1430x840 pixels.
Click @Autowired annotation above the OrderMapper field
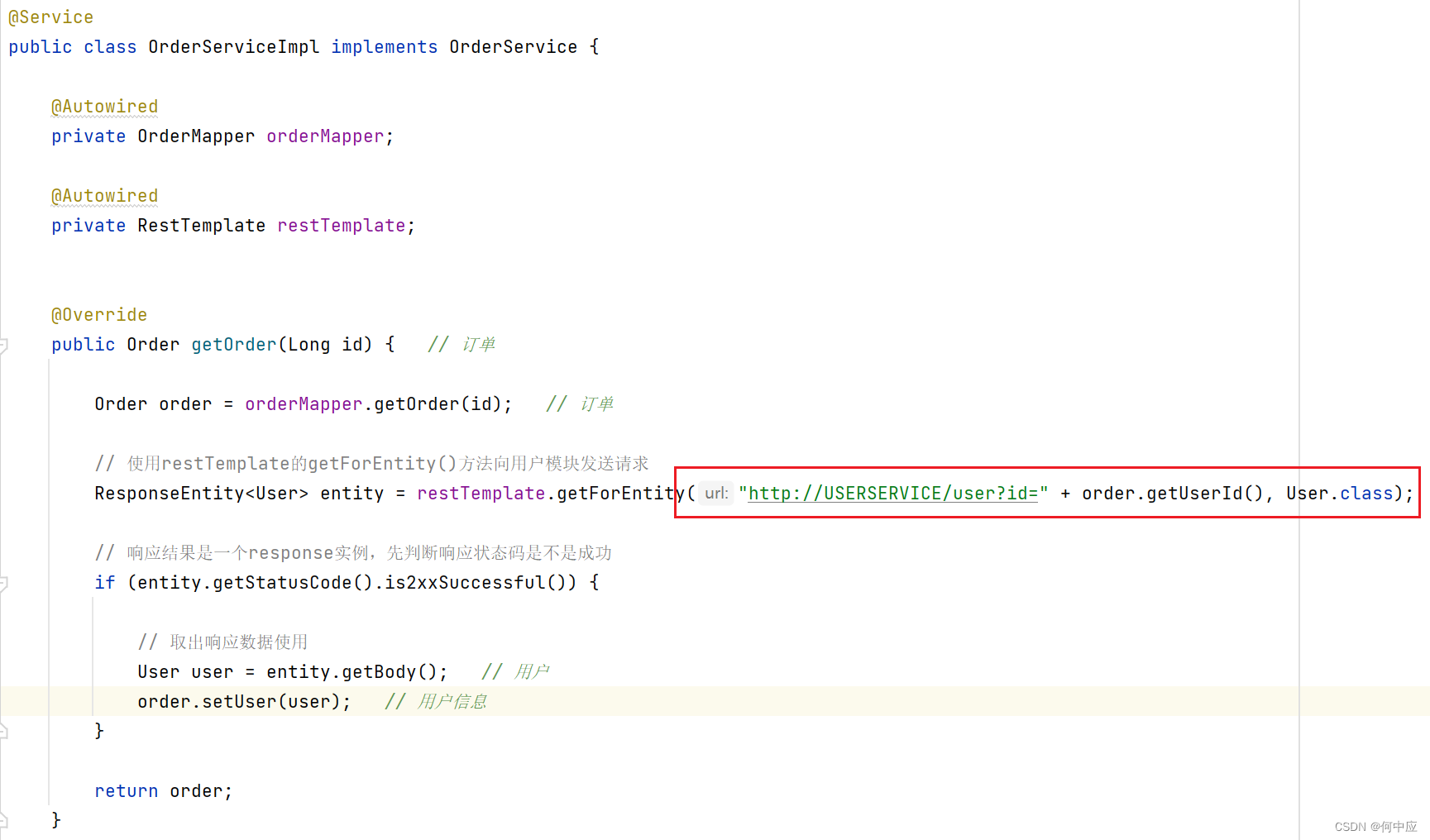pyautogui.click(x=105, y=107)
